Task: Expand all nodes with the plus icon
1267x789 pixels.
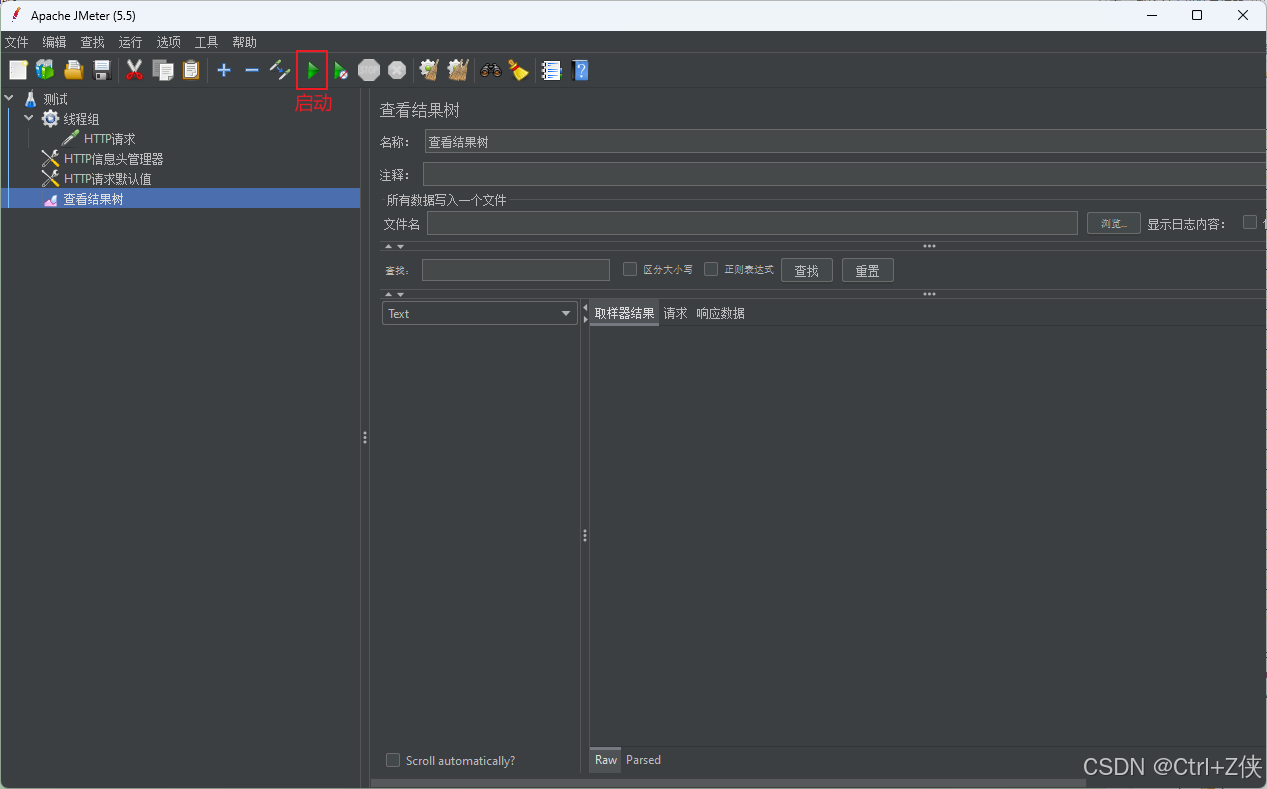Action: point(224,70)
